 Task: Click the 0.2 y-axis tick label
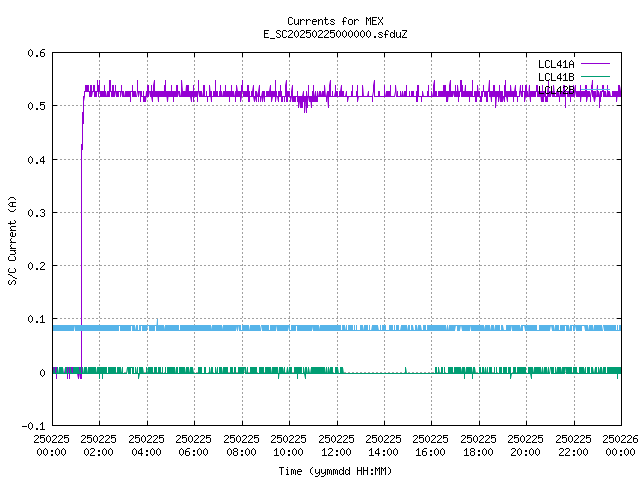(36, 266)
